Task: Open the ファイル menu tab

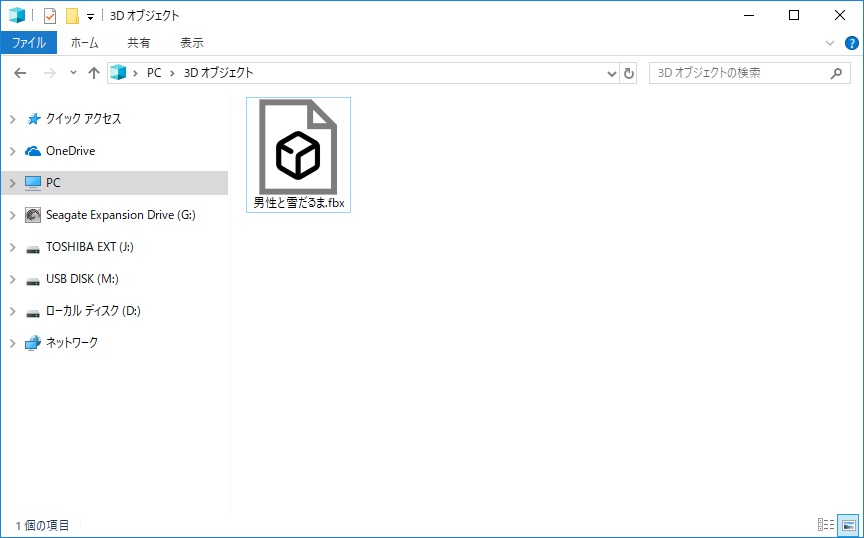Action: pos(29,42)
